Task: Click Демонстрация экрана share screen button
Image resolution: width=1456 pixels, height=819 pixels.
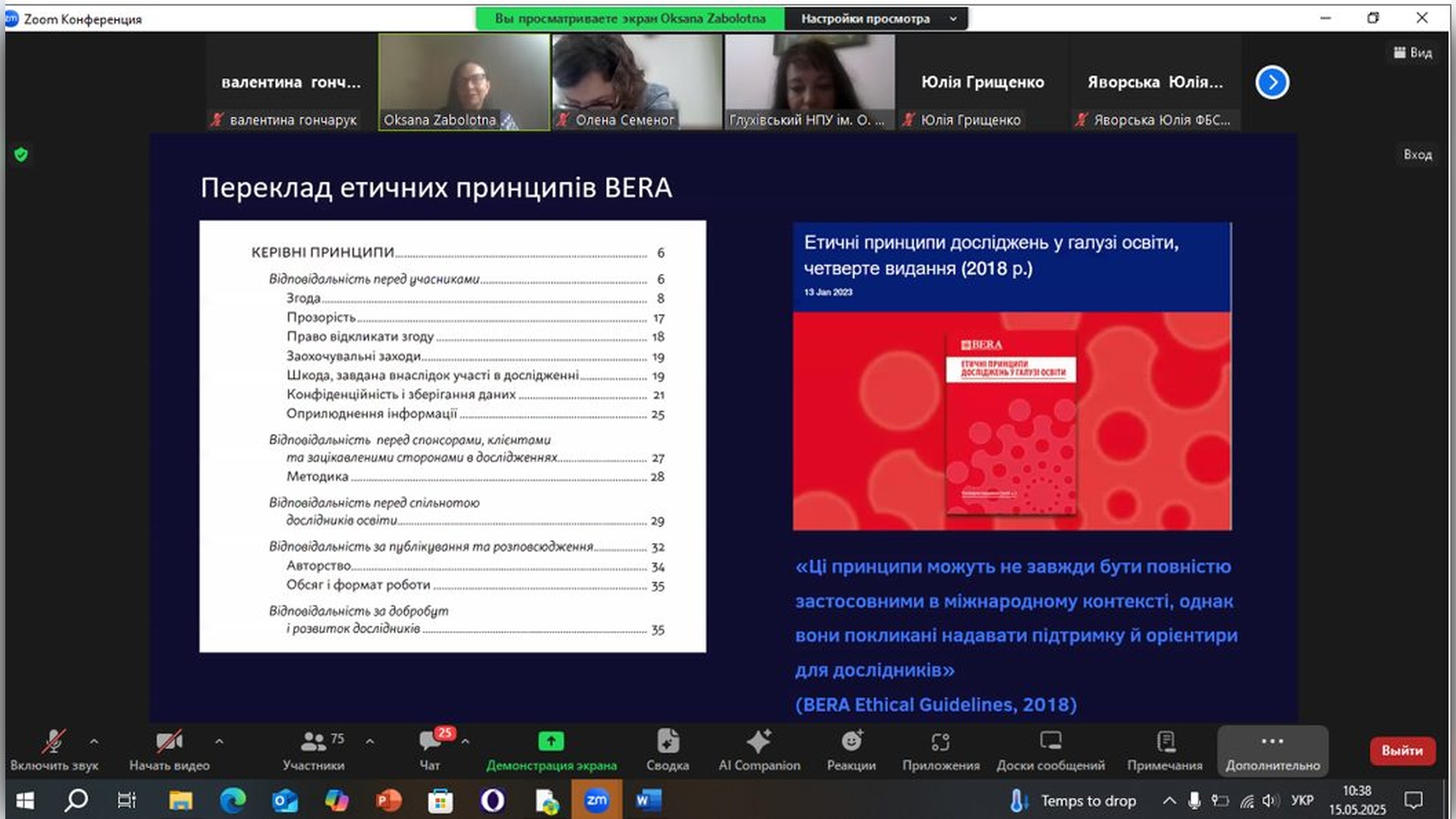Action: (551, 750)
